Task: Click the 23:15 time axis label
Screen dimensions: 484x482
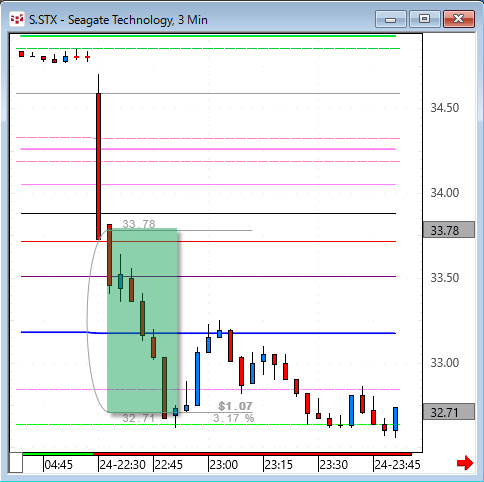Action: coord(279,464)
